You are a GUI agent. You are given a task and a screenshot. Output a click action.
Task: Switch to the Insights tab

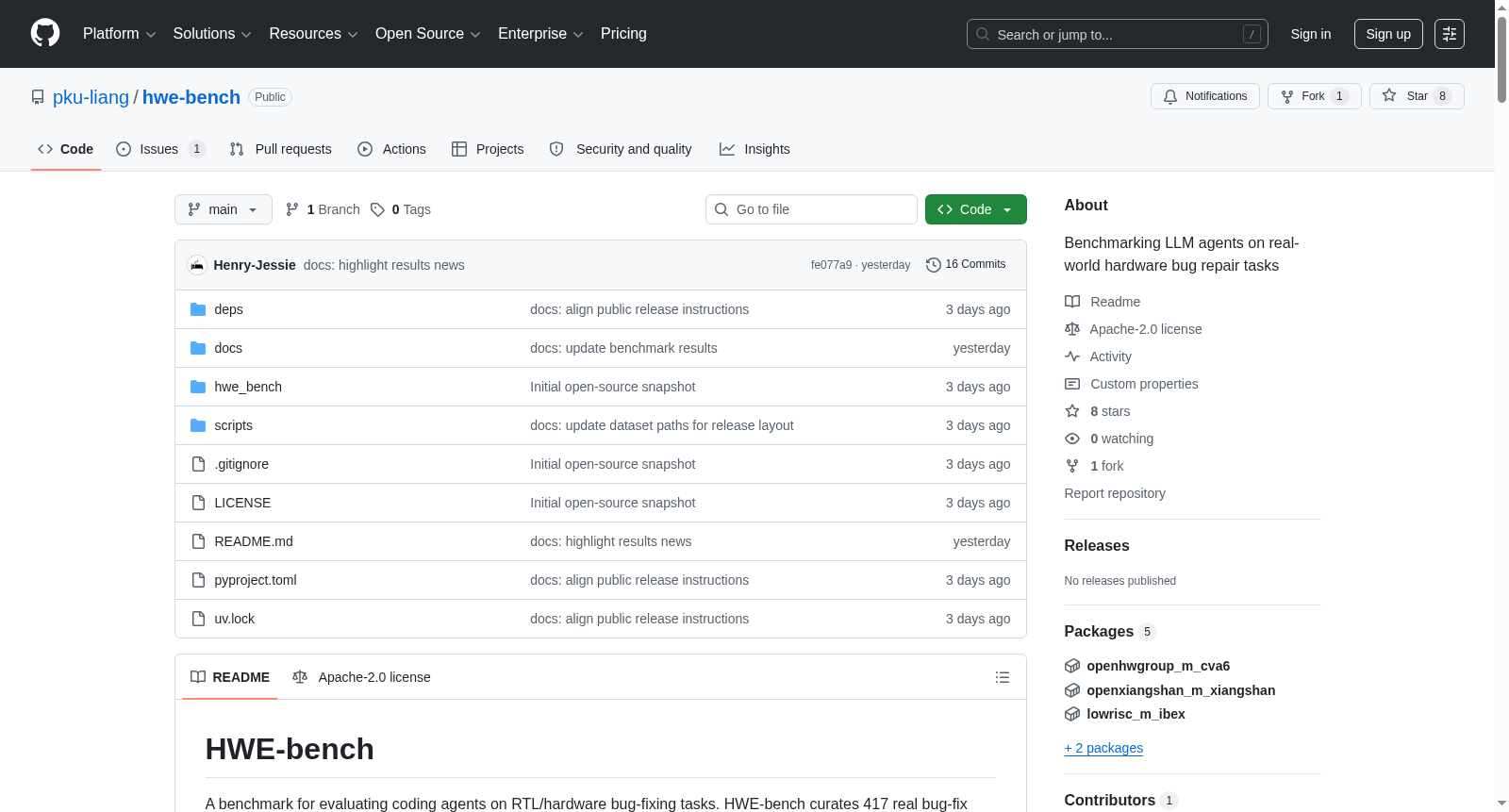point(754,149)
